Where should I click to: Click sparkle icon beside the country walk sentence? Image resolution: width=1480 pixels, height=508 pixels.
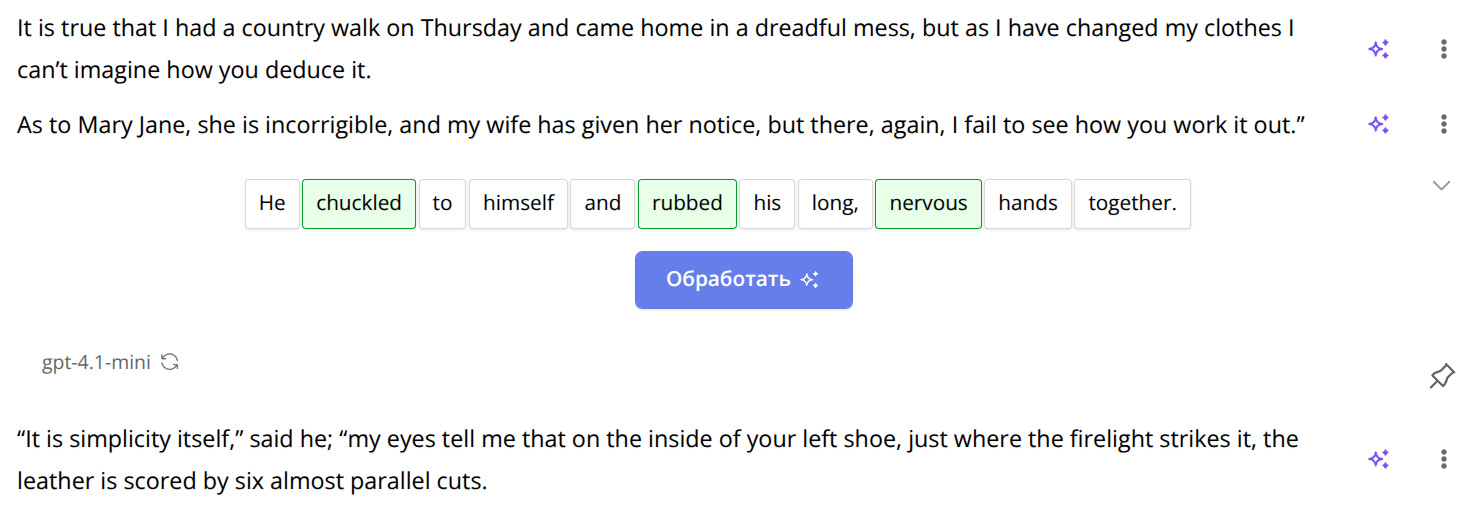tap(1379, 49)
